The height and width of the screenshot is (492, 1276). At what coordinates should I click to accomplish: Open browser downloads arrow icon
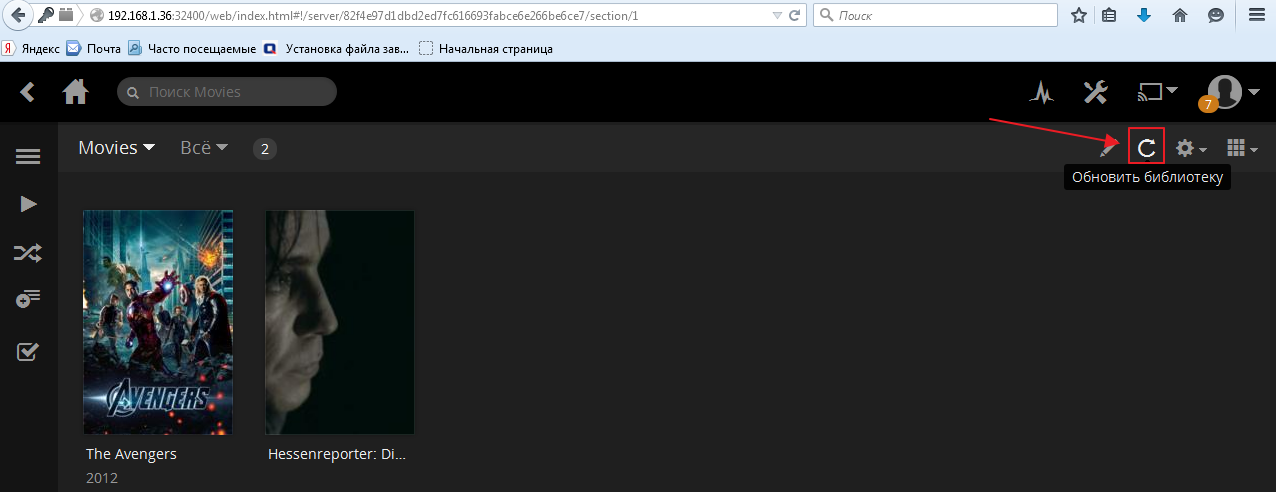click(x=1145, y=16)
